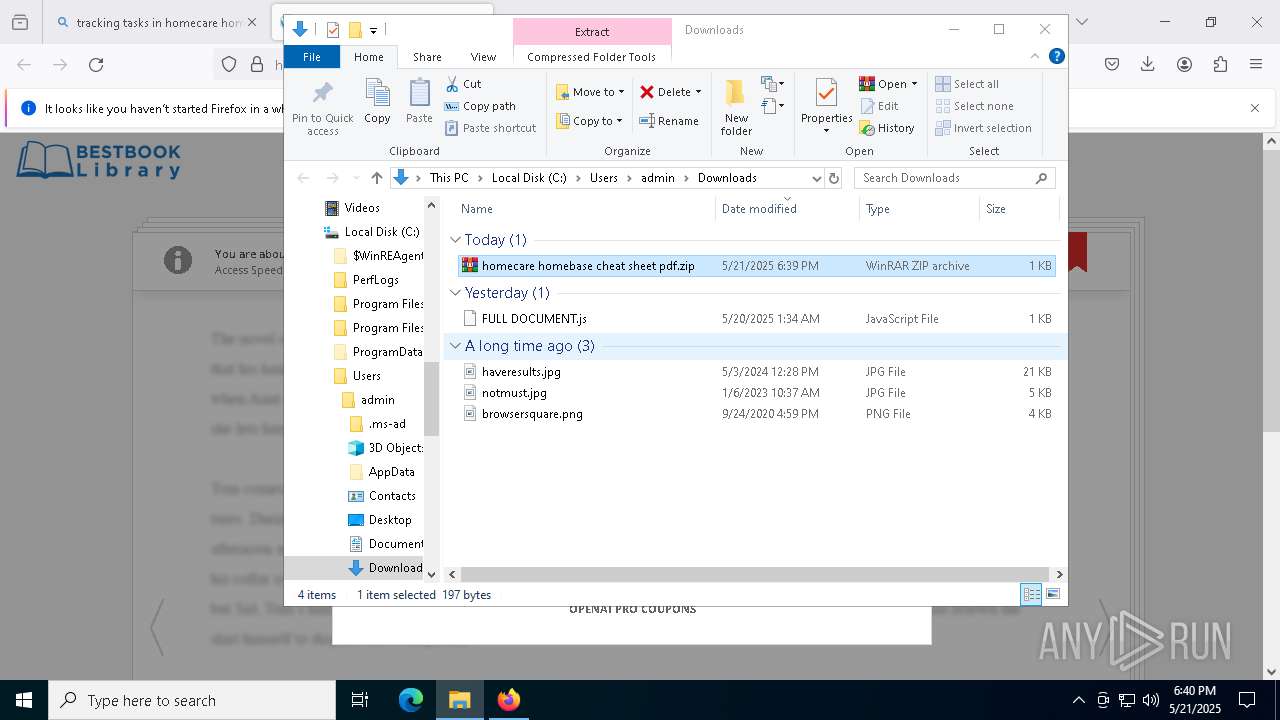
Task: Click Properties icon in quick access toolbar
Action: click(333, 30)
